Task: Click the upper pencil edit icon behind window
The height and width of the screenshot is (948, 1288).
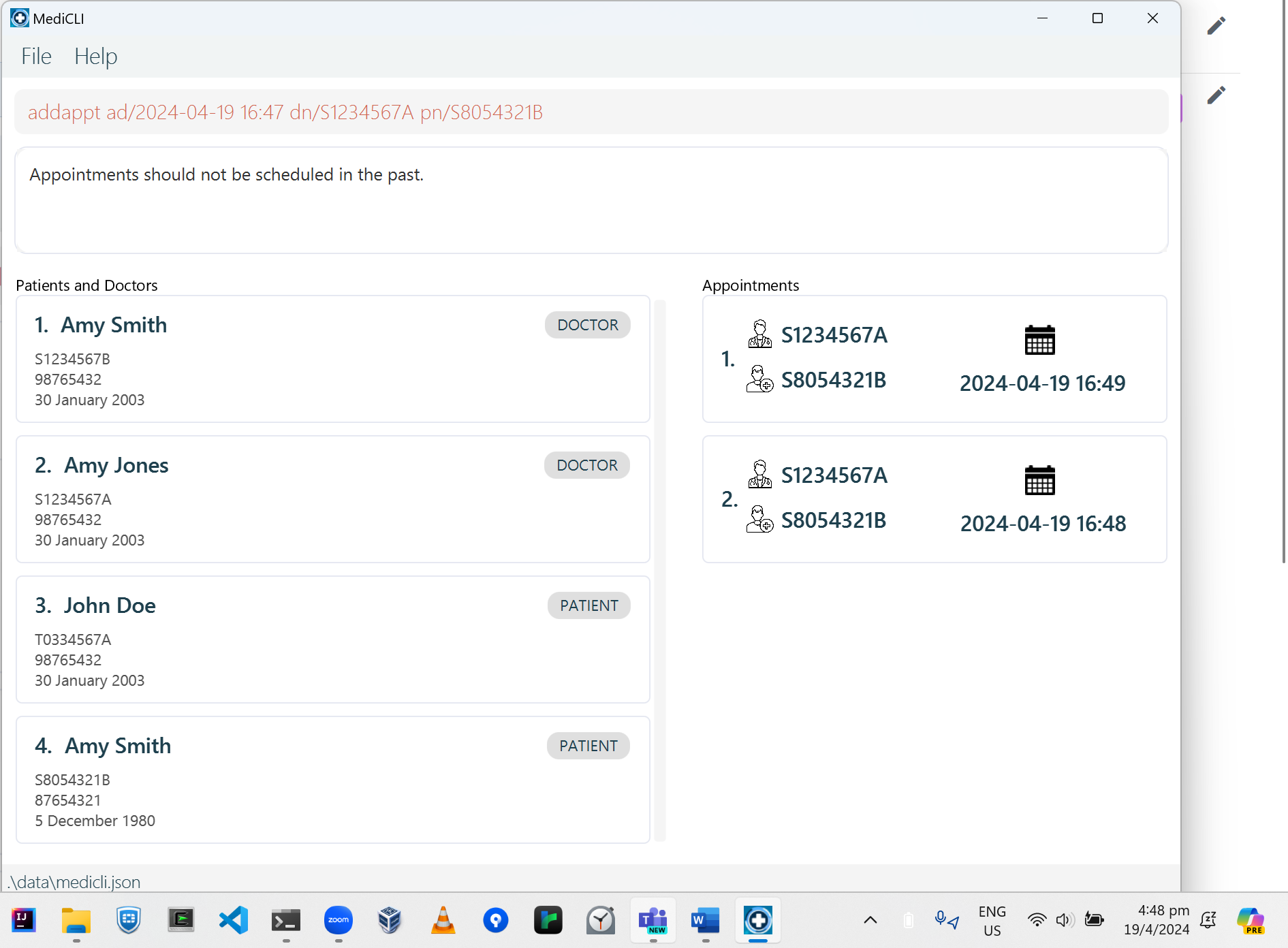Action: (x=1216, y=26)
